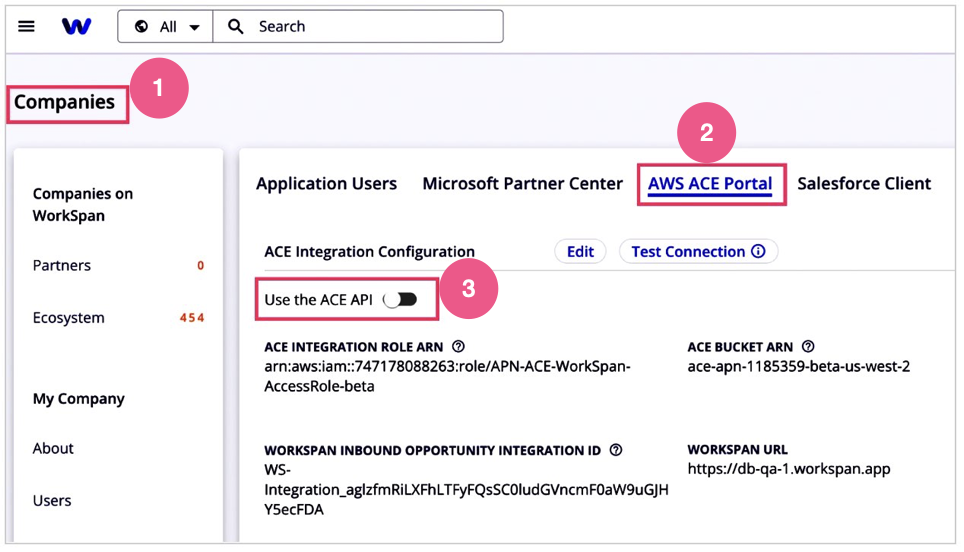The height and width of the screenshot is (552, 964).
Task: Click the Edit button
Action: [x=580, y=251]
